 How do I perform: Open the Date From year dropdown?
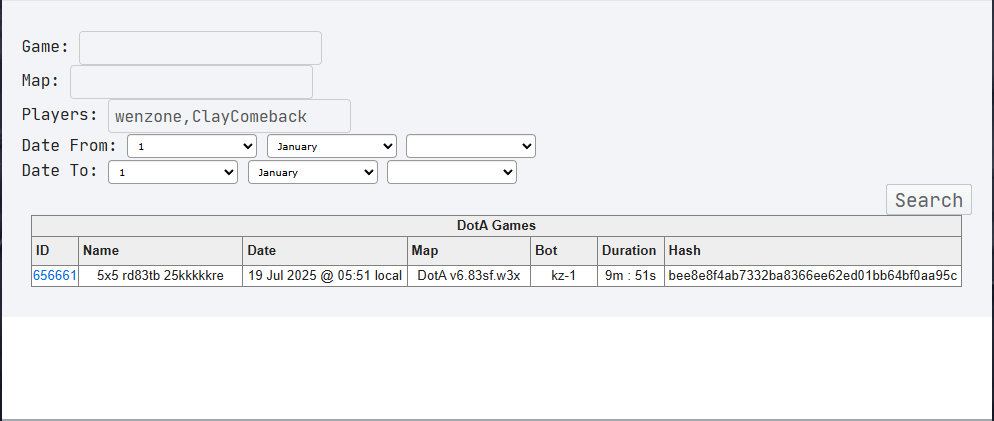pos(471,146)
